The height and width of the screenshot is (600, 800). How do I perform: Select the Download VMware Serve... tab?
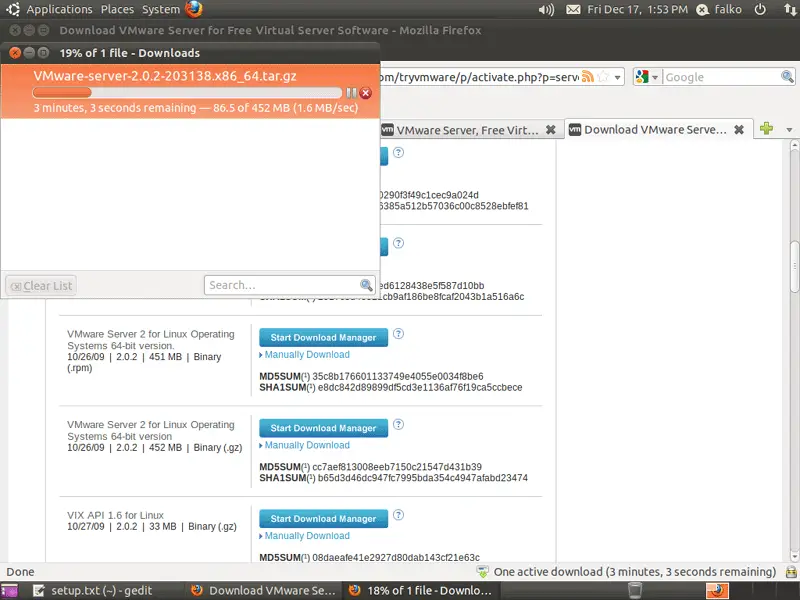click(658, 130)
